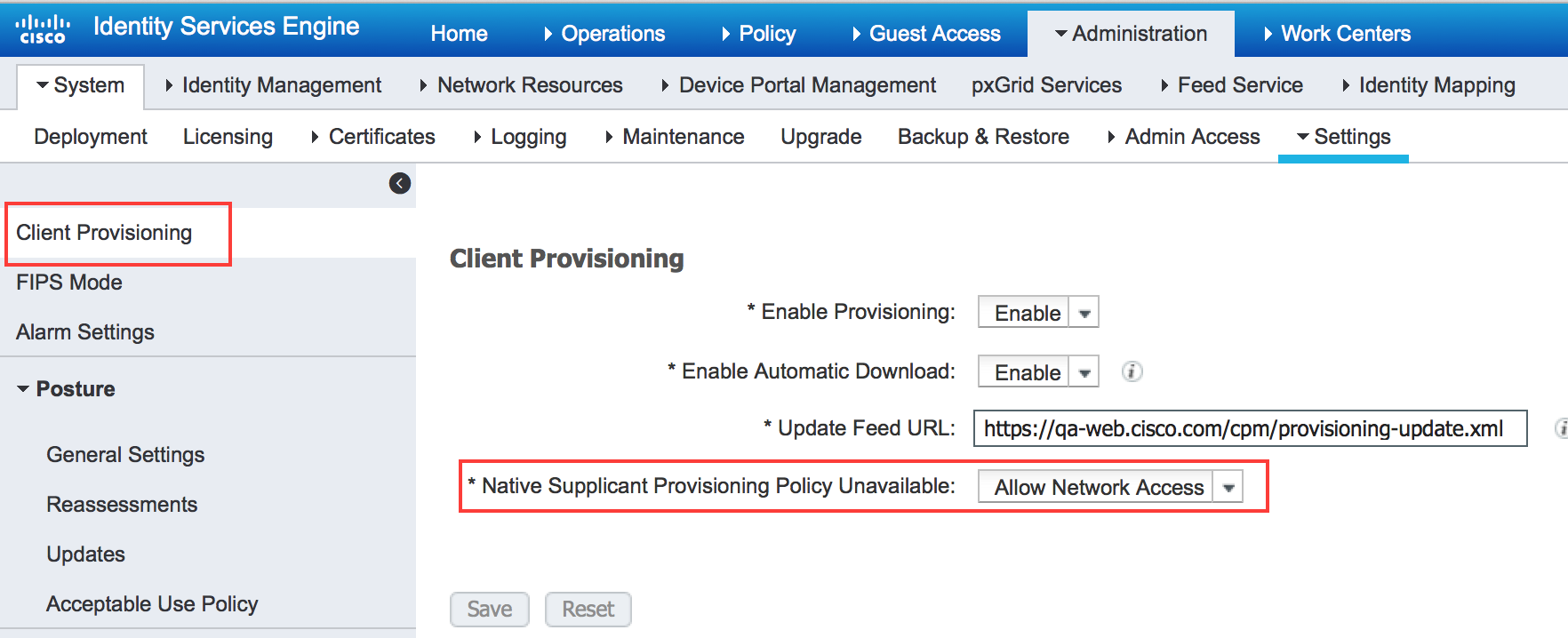The height and width of the screenshot is (638, 1568).
Task: Click the Cisco logo icon
Action: pyautogui.click(x=42, y=29)
